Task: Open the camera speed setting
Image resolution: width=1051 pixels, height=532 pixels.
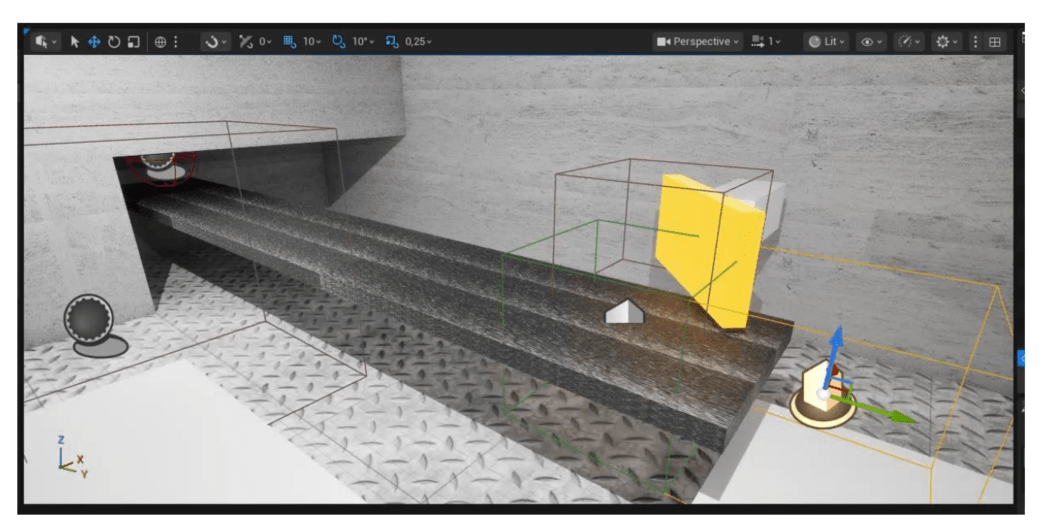Action: (766, 42)
